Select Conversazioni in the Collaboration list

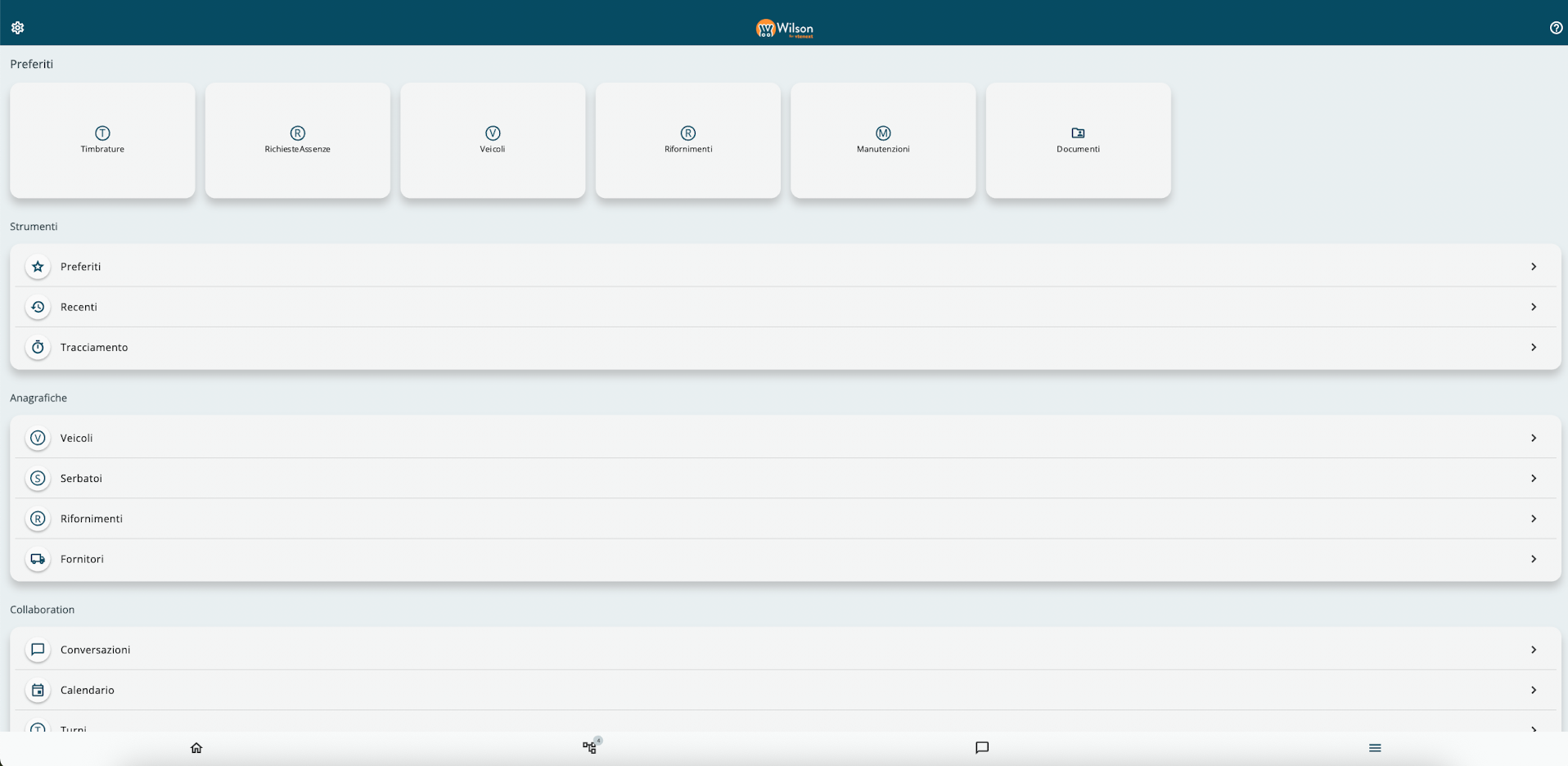coord(96,650)
